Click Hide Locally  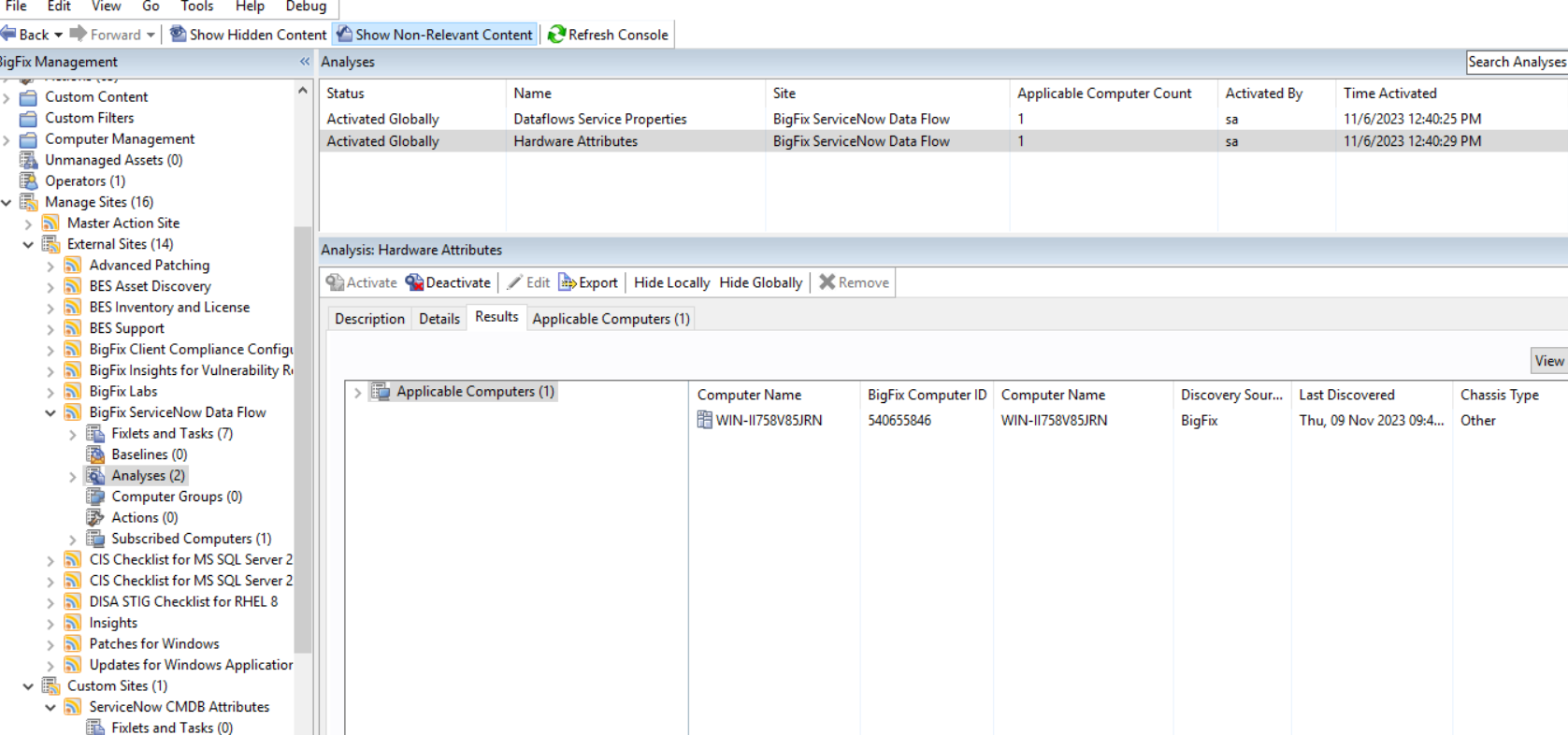click(x=671, y=282)
